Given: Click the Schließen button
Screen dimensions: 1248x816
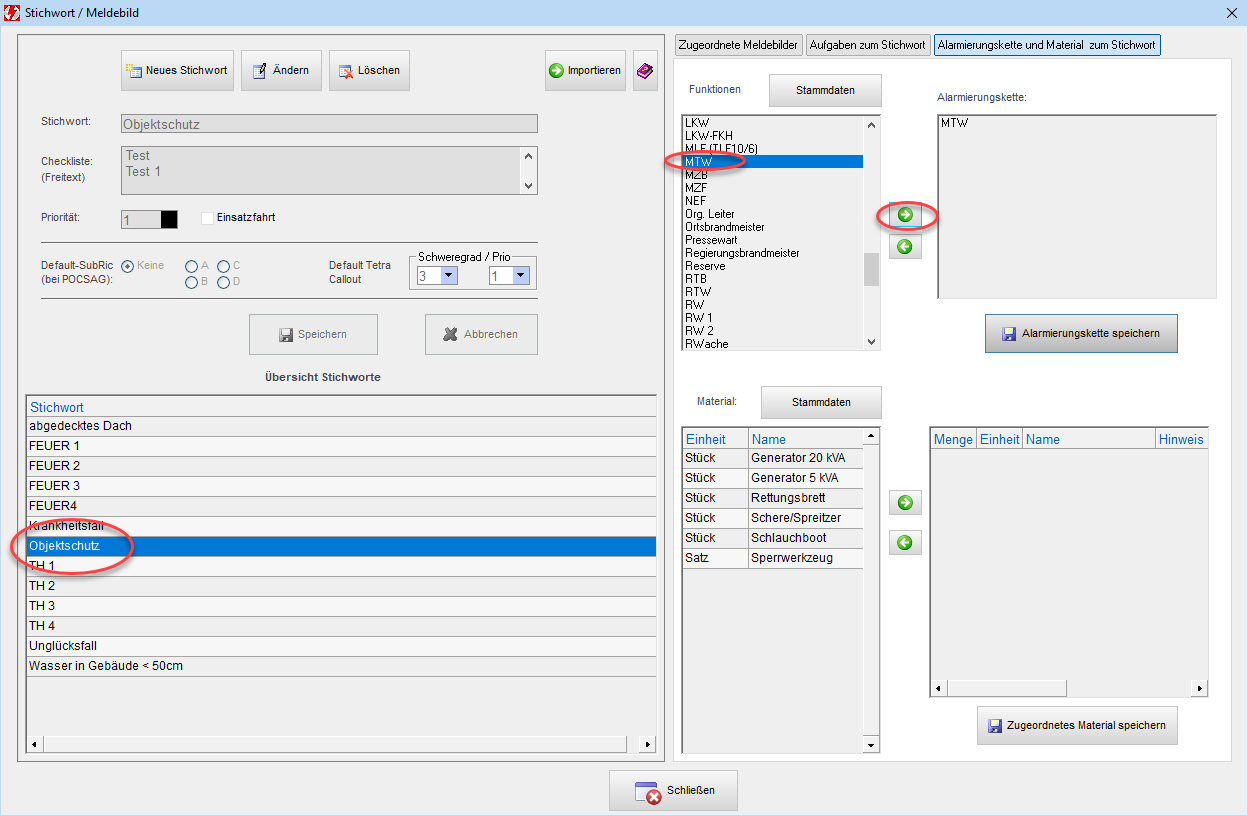Looking at the screenshot, I should click(673, 791).
